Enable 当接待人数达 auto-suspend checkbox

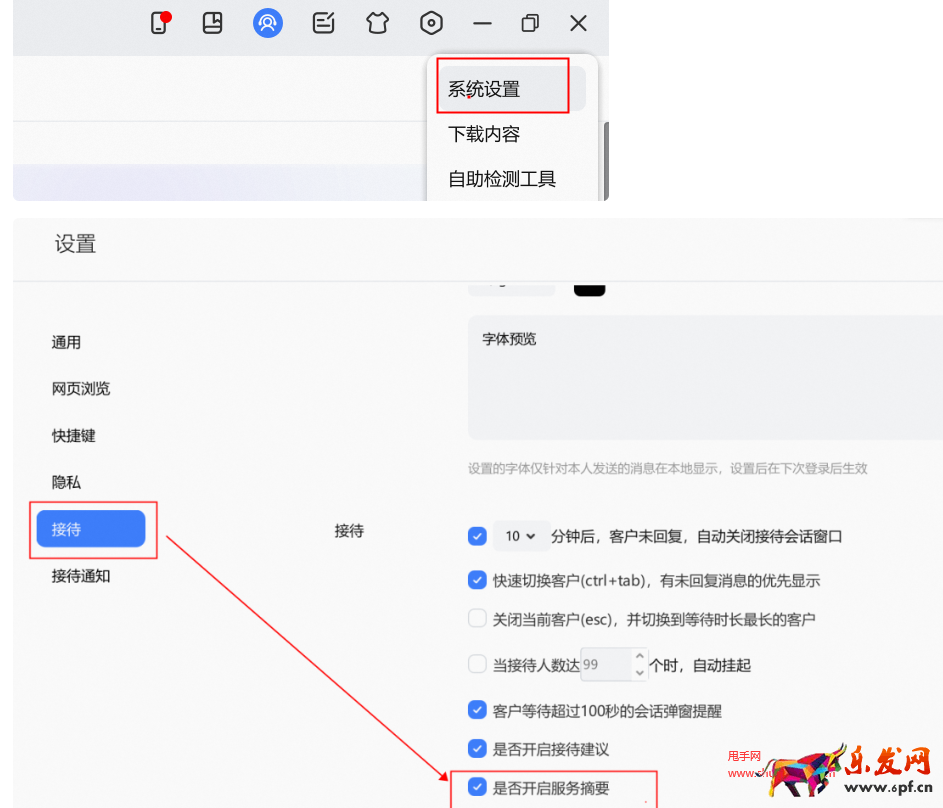coord(478,664)
